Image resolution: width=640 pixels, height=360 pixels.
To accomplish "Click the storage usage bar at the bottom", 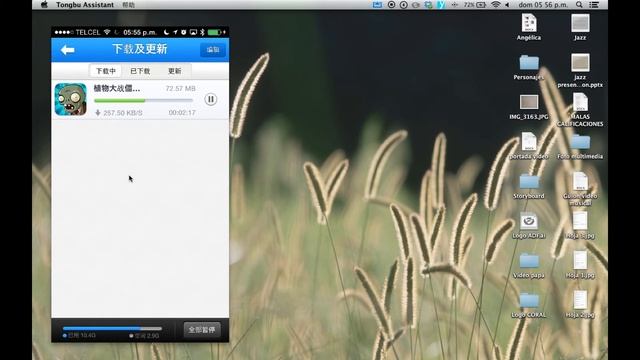I will click(x=112, y=328).
